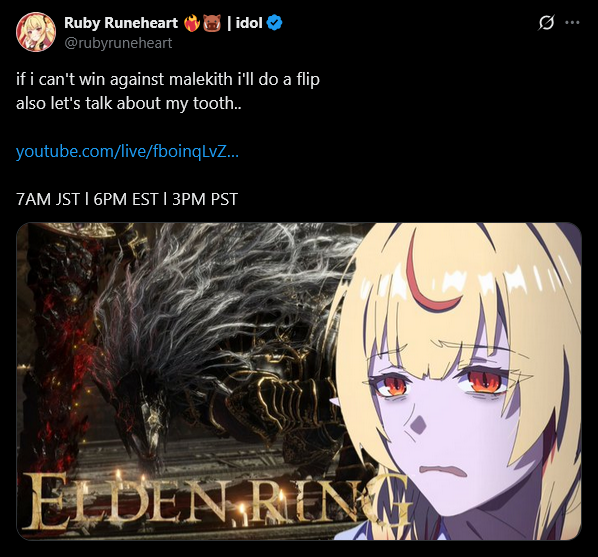Click the word "idol" in the name

[x=249, y=23]
